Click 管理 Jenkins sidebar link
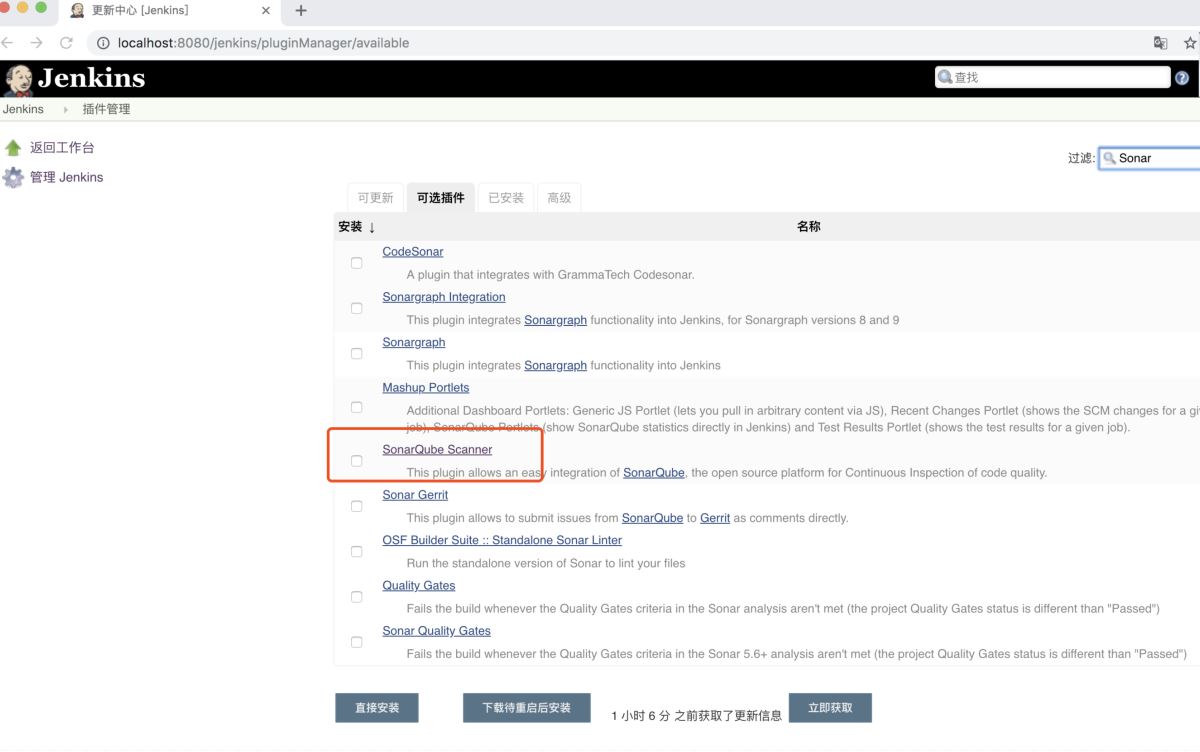The image size is (1200, 752). tap(66, 178)
